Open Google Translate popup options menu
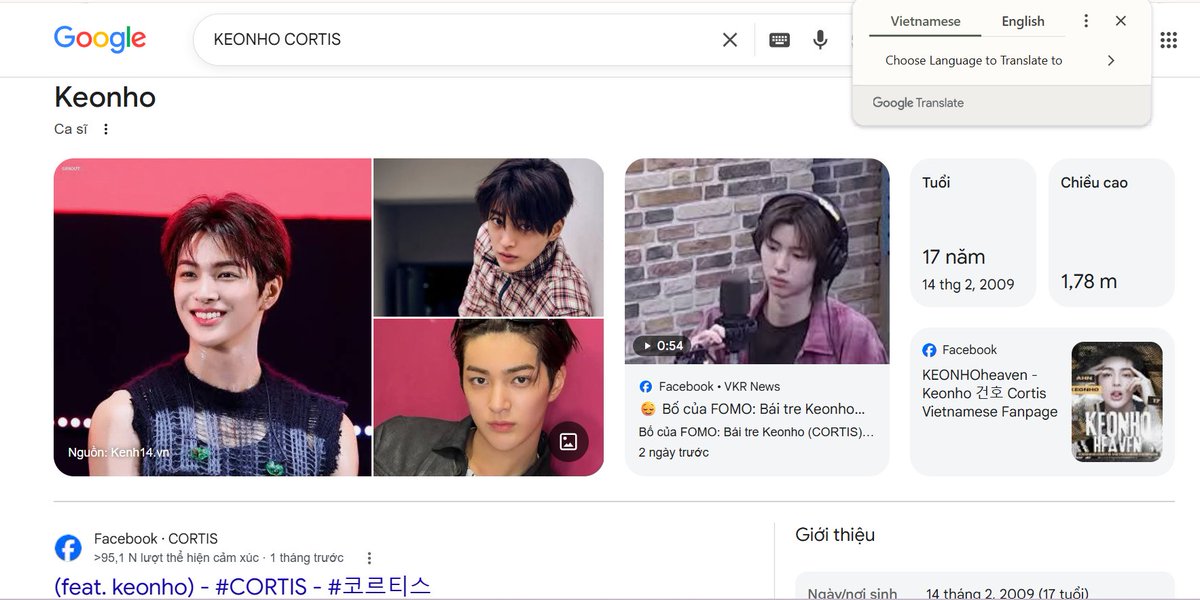 1086,21
